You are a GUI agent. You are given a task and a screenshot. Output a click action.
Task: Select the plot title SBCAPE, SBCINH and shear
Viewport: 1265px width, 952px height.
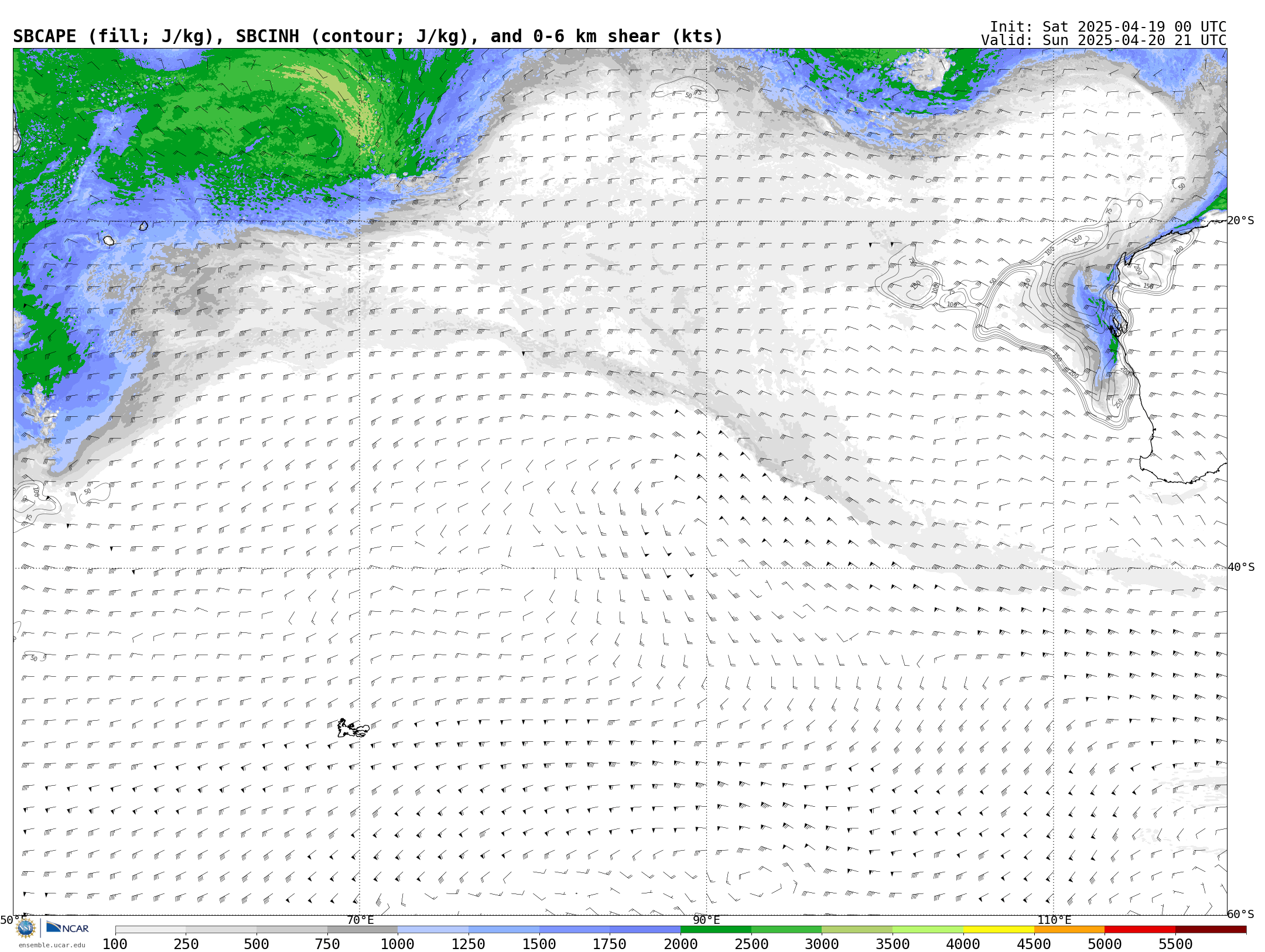pyautogui.click(x=368, y=36)
